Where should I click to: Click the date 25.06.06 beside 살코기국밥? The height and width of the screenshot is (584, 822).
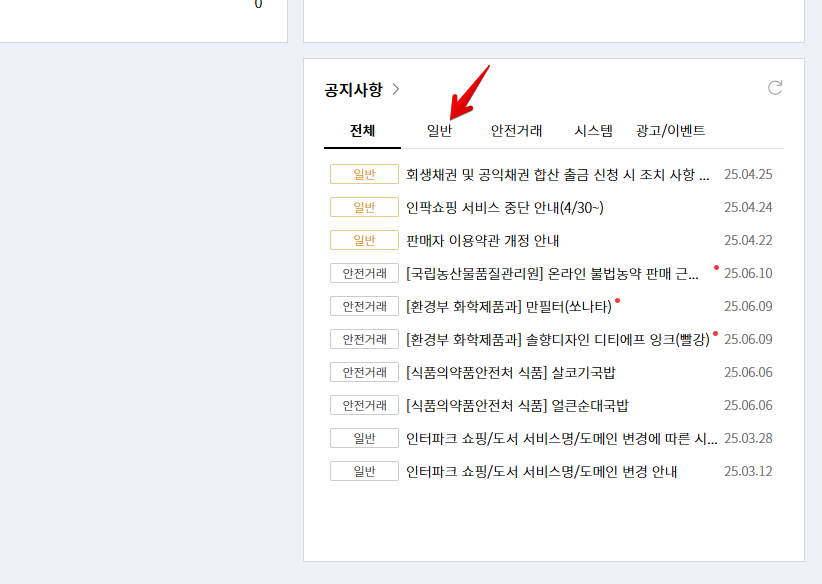(x=748, y=373)
